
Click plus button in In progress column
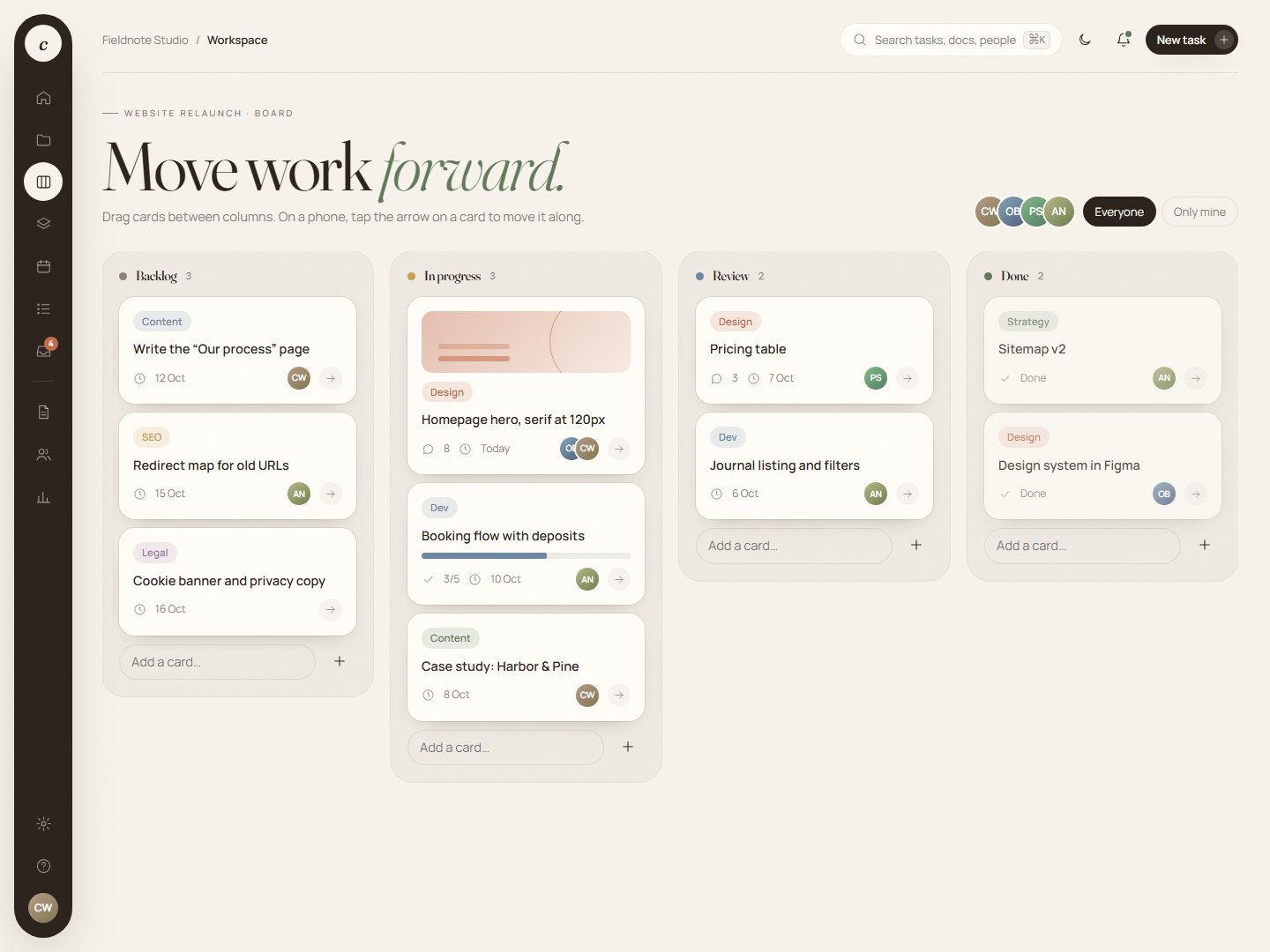(628, 747)
